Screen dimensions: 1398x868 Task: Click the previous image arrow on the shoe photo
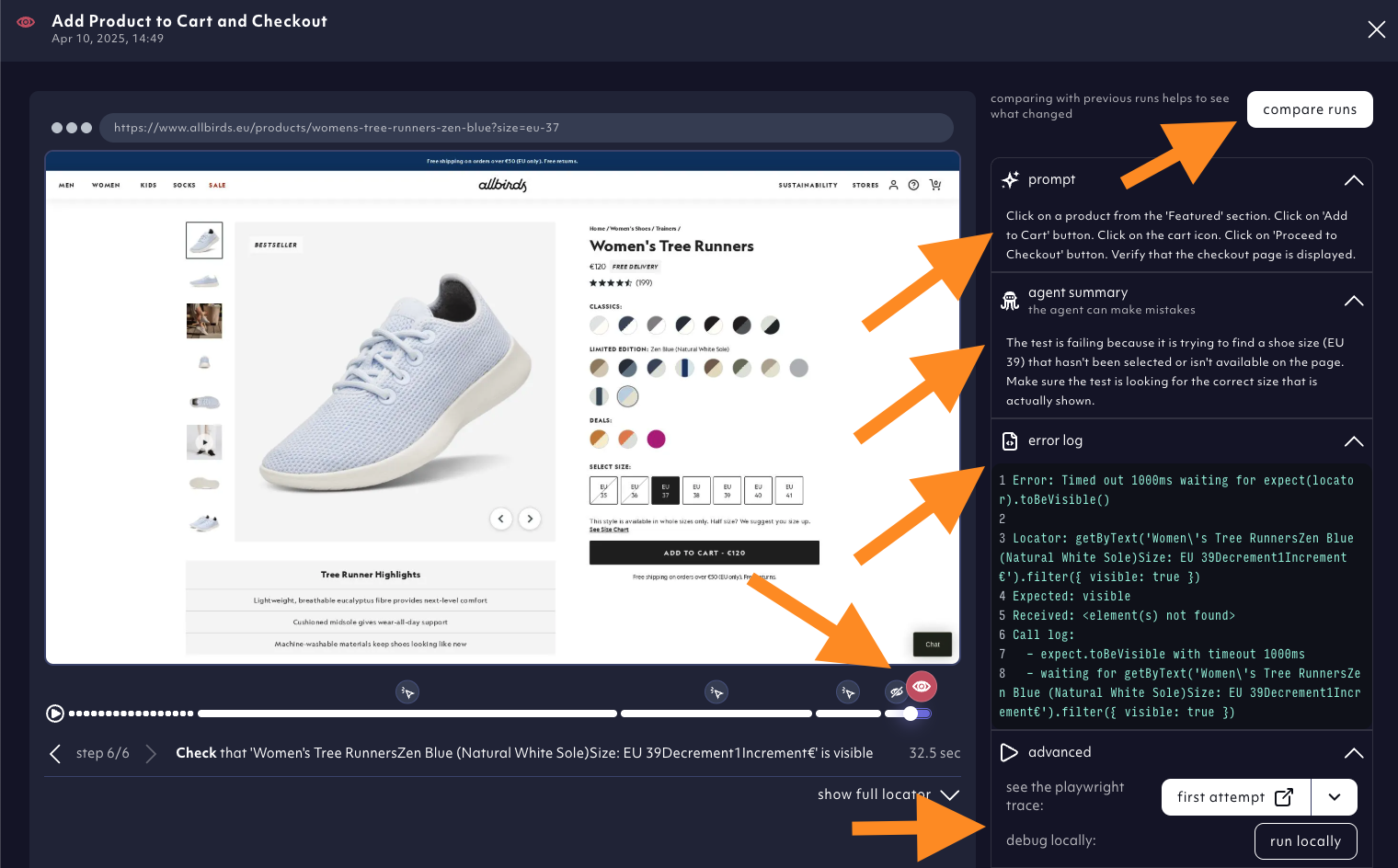coord(500,519)
